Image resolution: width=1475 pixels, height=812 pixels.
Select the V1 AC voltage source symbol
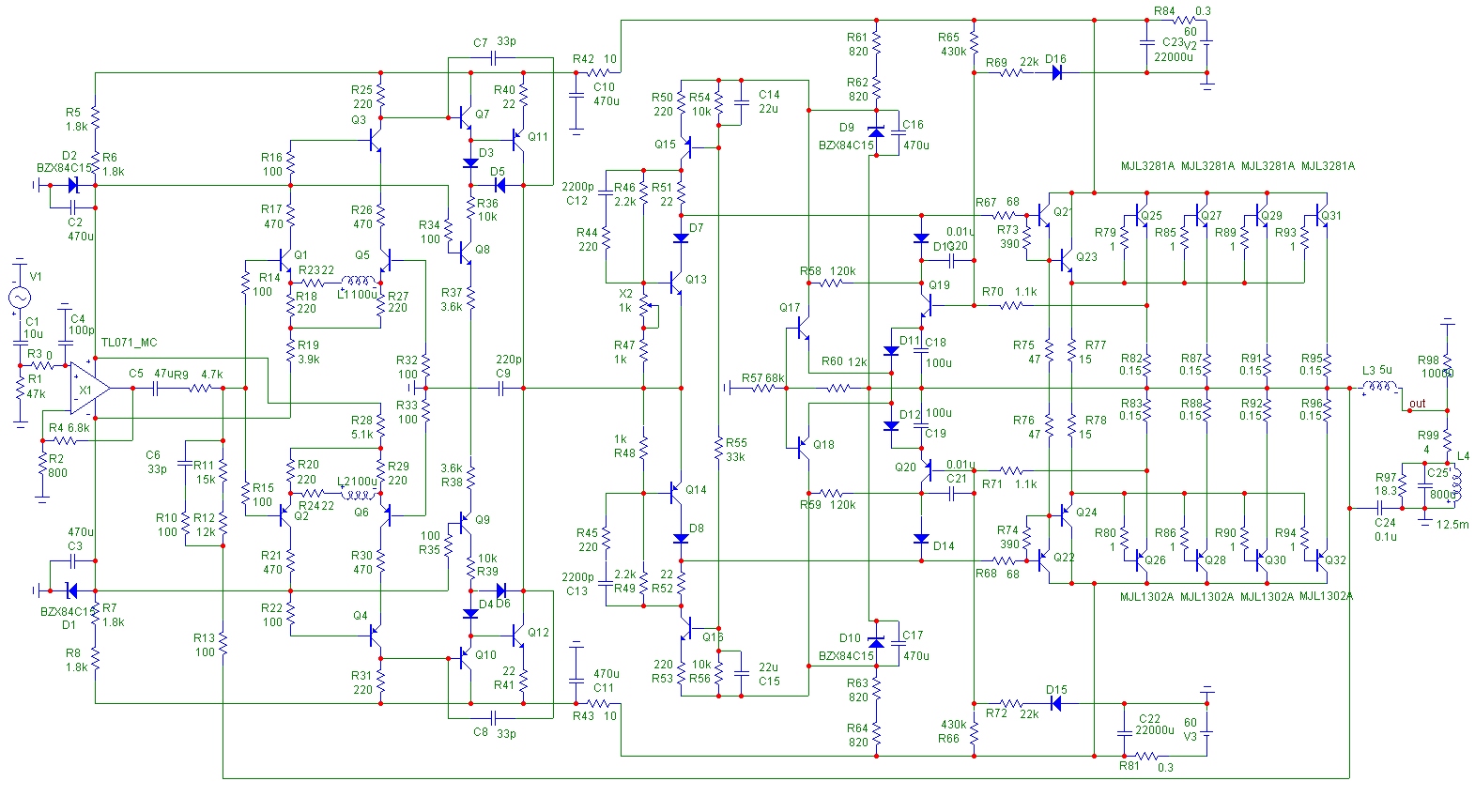[20, 299]
